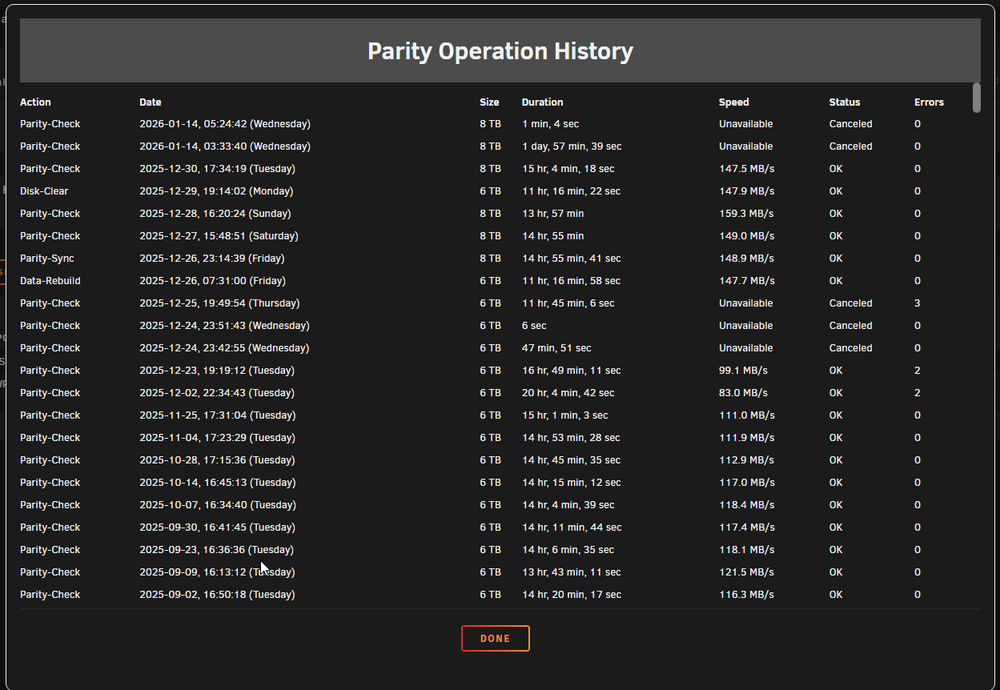Click the history list scrollbar thumb
Screen dimensions: 1000x690
coord(976,98)
